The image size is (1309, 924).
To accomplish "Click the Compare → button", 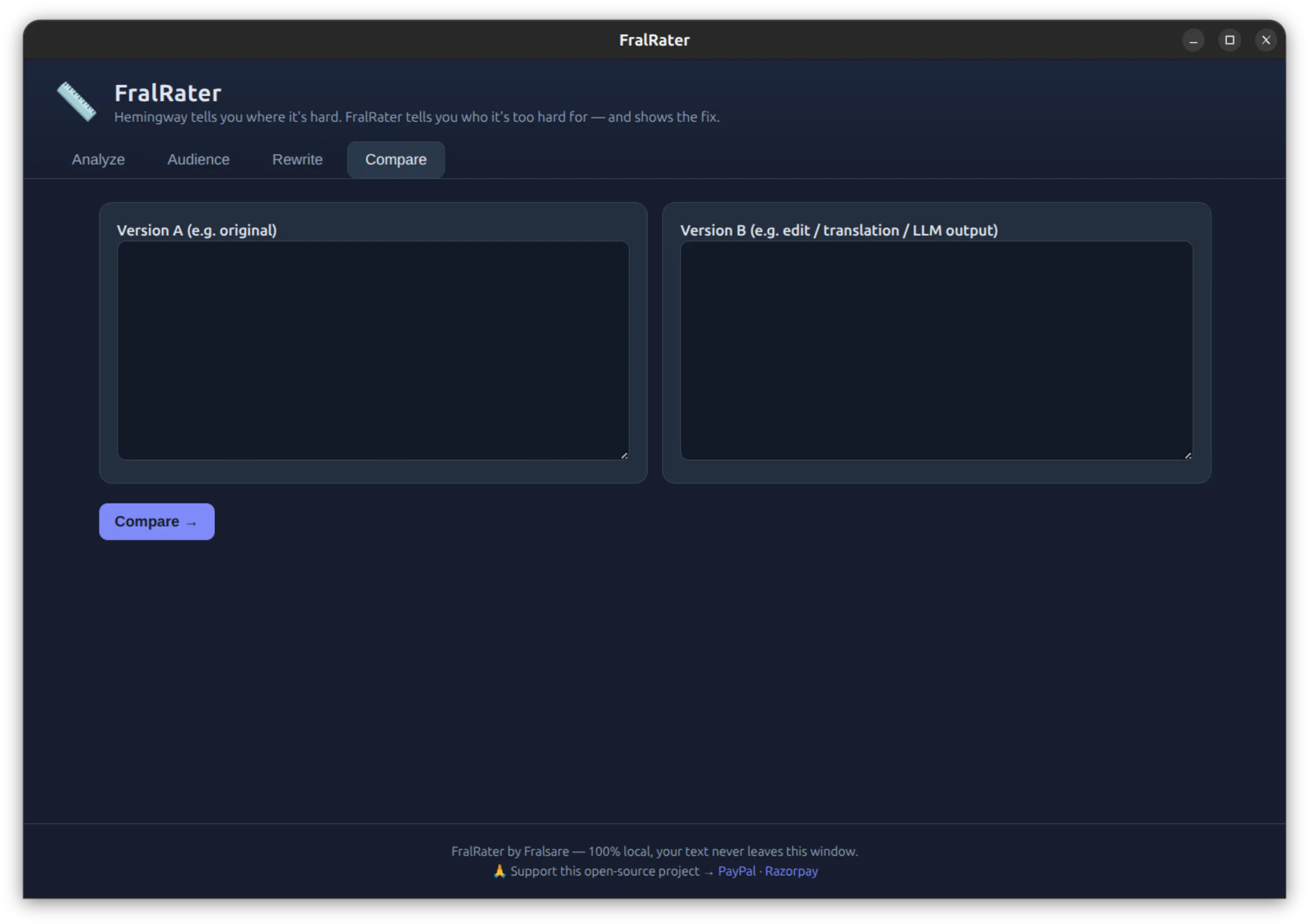I will (157, 521).
